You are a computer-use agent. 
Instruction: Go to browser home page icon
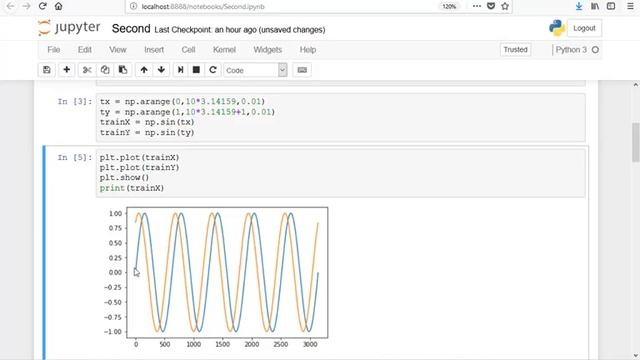click(58, 6)
